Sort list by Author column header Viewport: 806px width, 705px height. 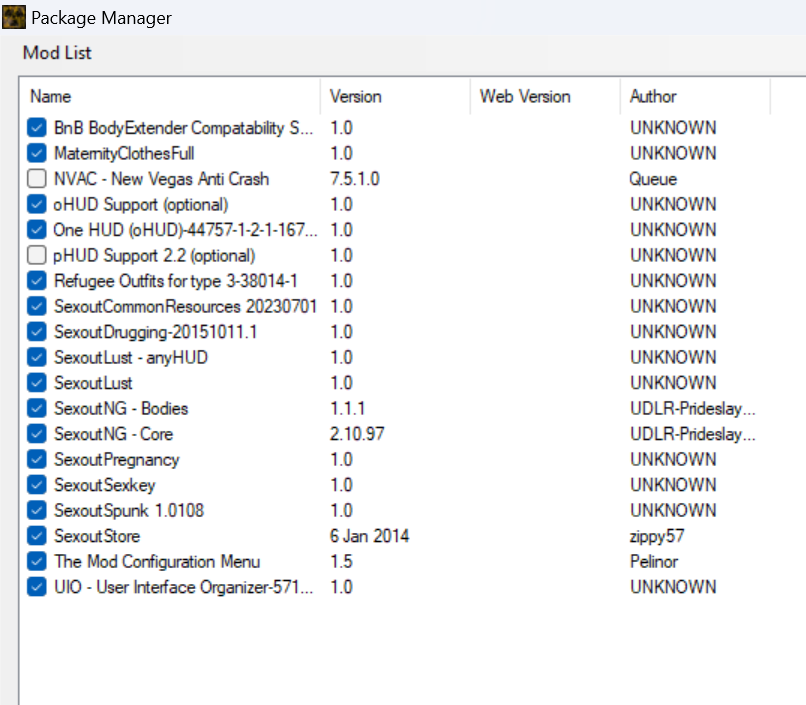pyautogui.click(x=695, y=97)
